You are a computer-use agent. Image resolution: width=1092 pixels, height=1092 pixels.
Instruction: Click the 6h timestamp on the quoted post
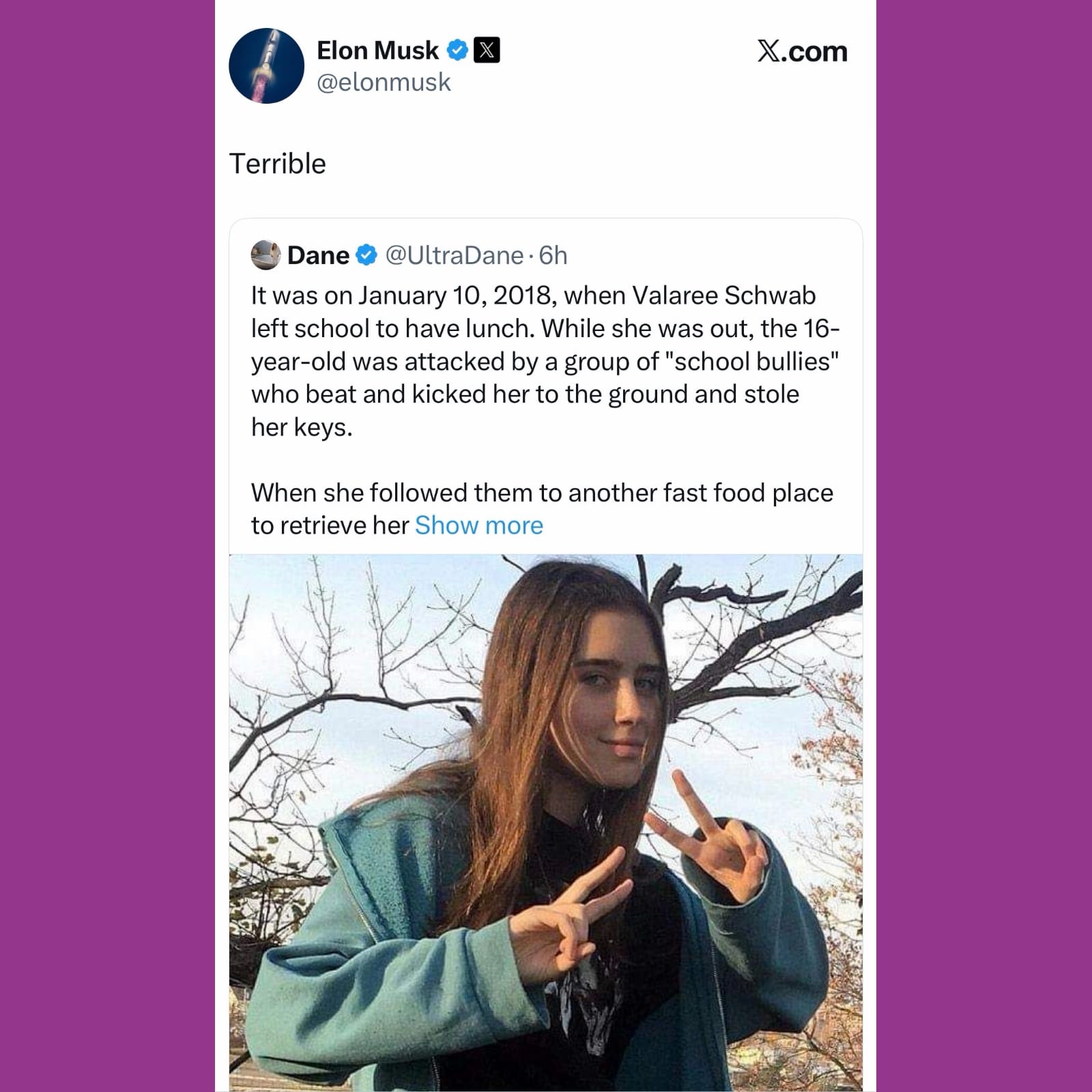pyautogui.click(x=553, y=255)
